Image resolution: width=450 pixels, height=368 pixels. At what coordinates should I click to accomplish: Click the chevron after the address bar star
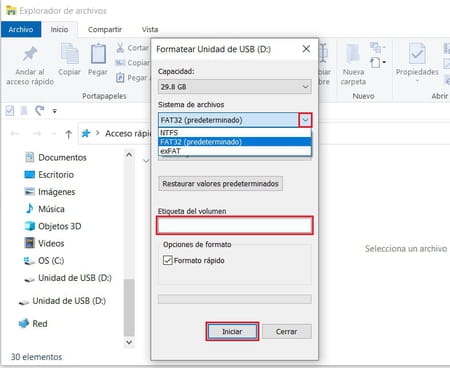[97, 133]
